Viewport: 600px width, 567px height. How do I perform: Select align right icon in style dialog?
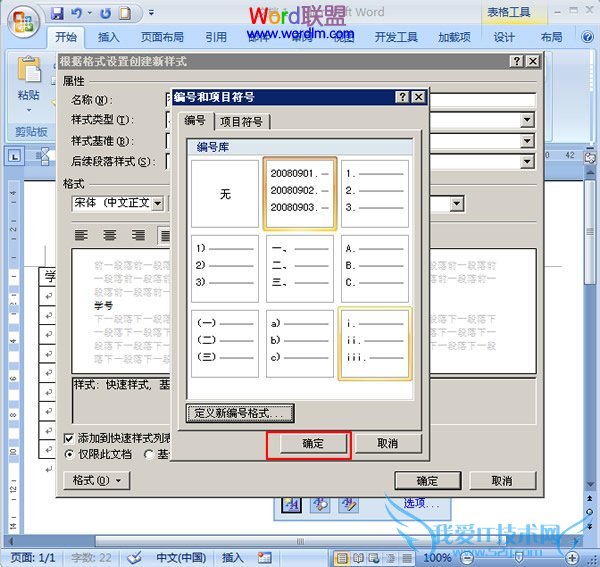click(x=138, y=235)
